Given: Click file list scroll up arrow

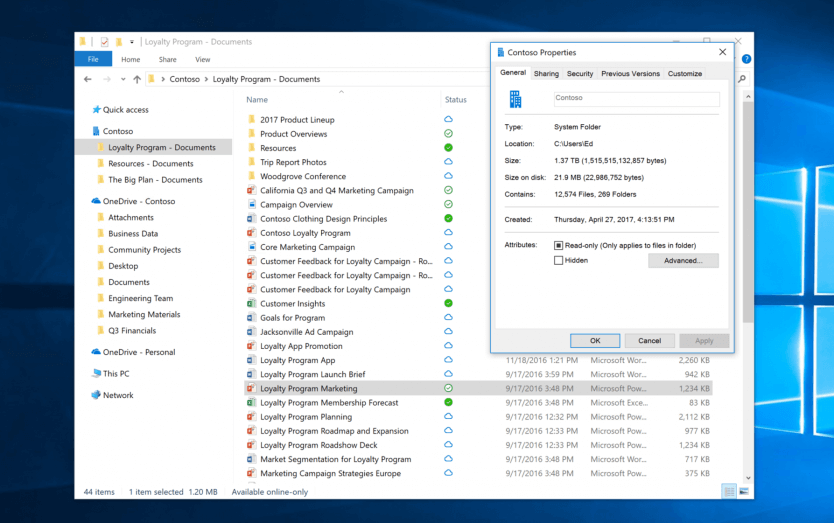Looking at the screenshot, I should point(748,97).
